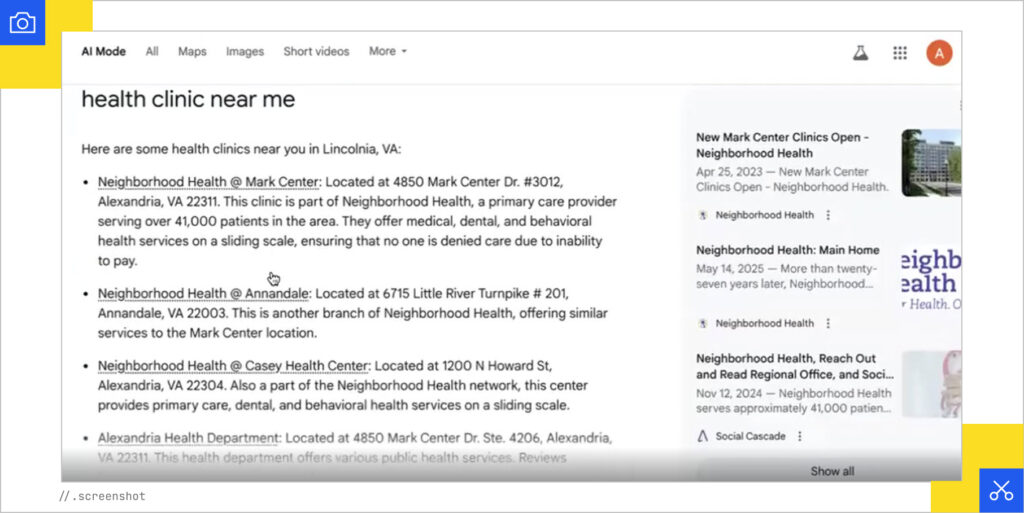Open Neighborhood Health @ Annandale link
Image resolution: width=1024 pixels, height=513 pixels.
(x=203, y=294)
